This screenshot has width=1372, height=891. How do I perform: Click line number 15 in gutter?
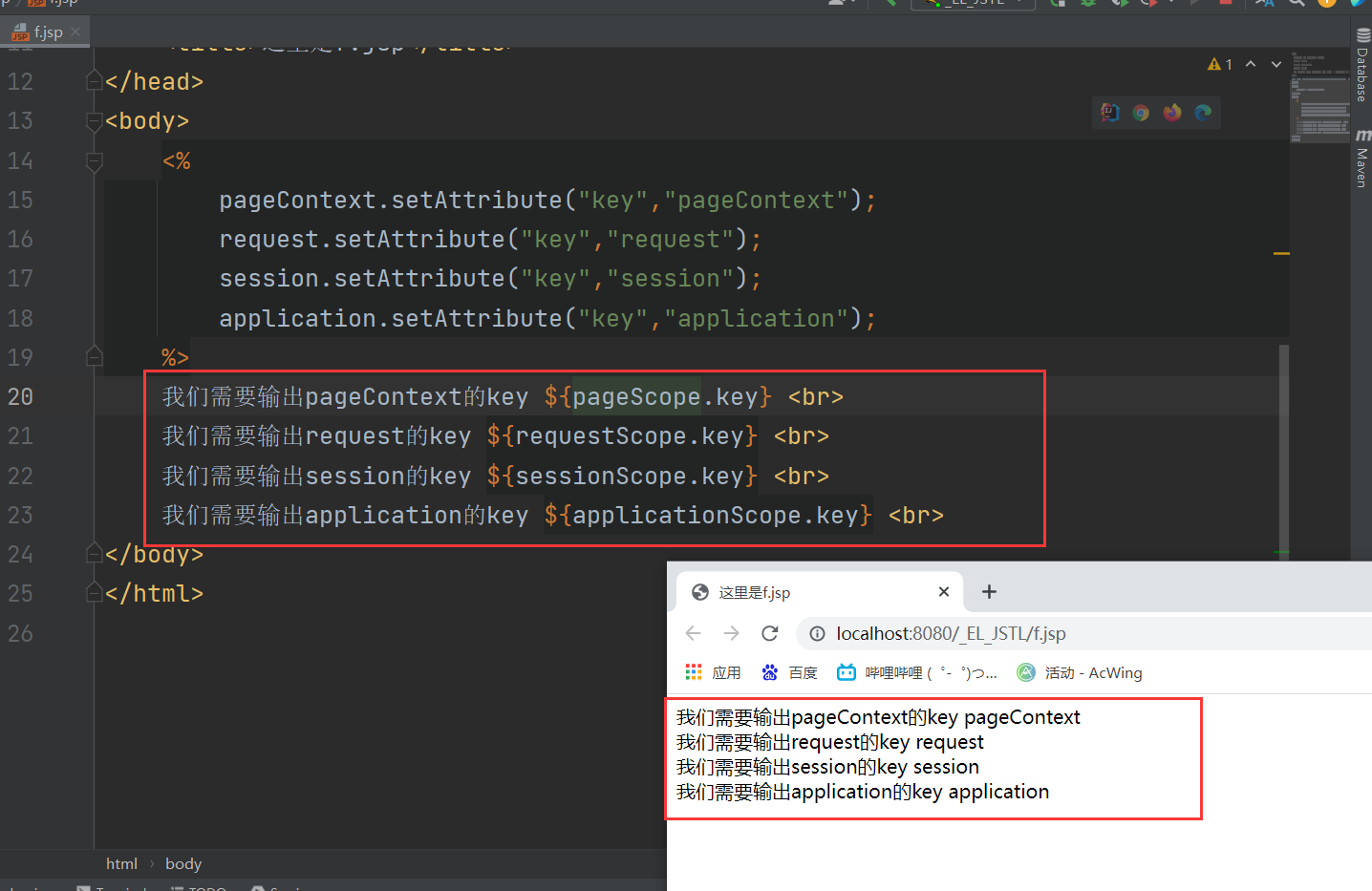click(x=20, y=200)
